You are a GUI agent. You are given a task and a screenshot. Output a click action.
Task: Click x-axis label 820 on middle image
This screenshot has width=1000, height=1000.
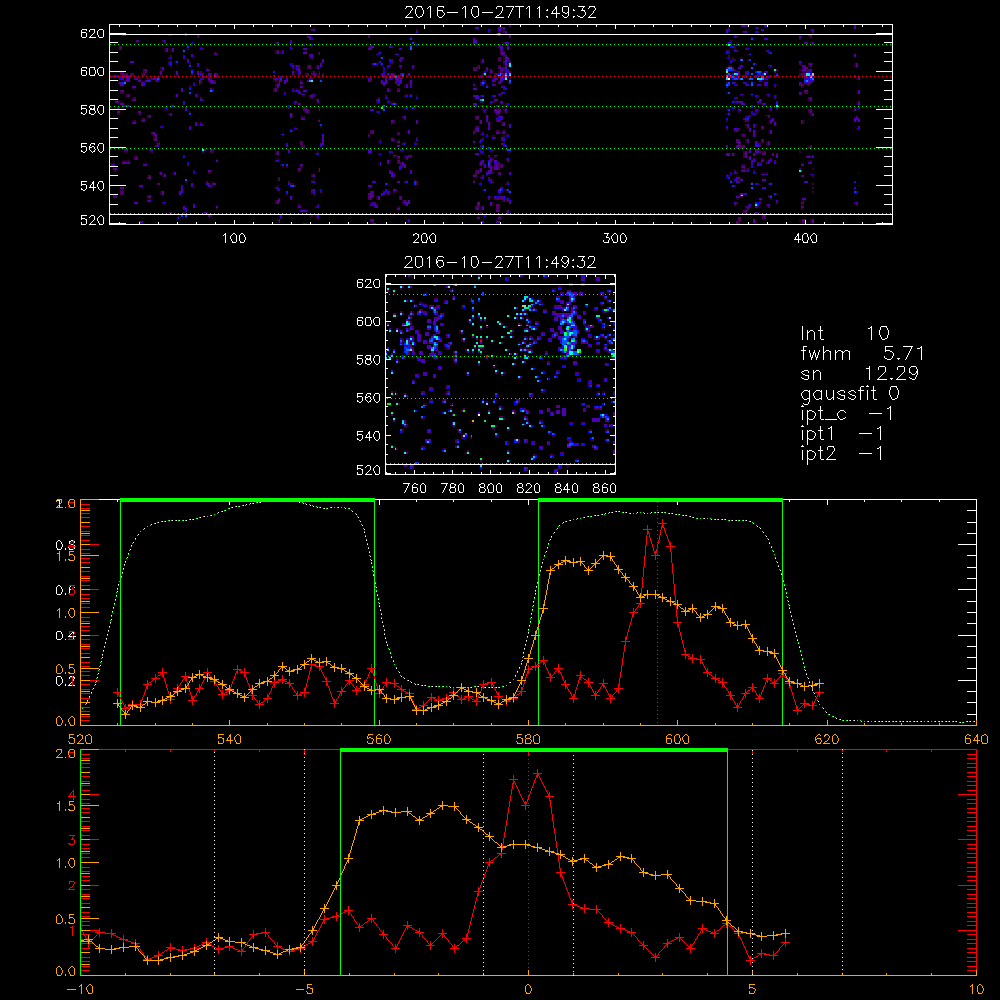click(529, 489)
